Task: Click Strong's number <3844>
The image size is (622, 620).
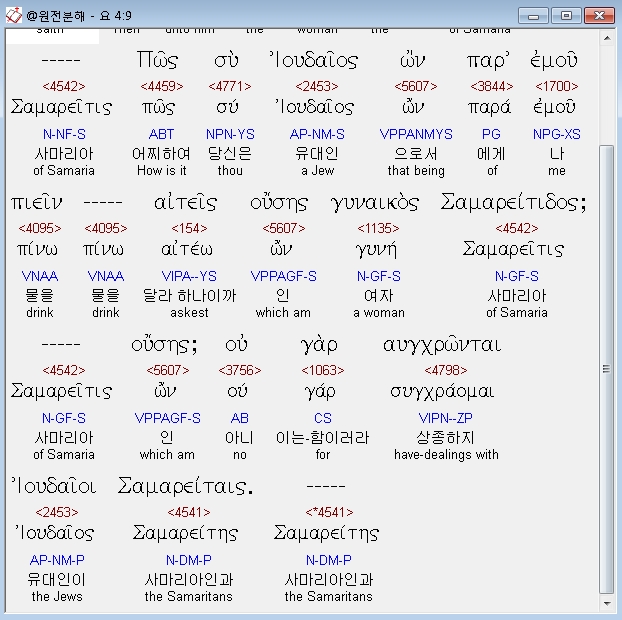Action: click(x=491, y=86)
